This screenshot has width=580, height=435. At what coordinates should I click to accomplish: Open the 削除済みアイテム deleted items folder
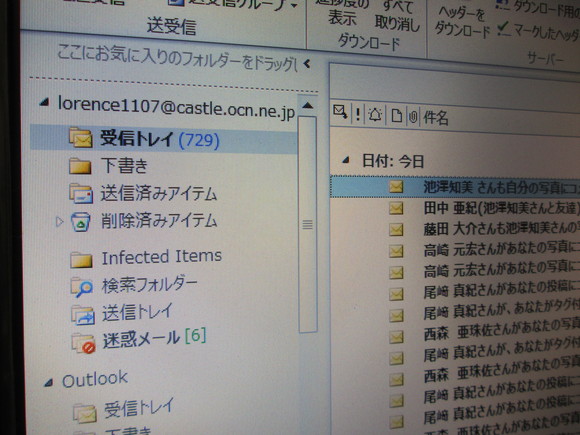click(x=159, y=221)
